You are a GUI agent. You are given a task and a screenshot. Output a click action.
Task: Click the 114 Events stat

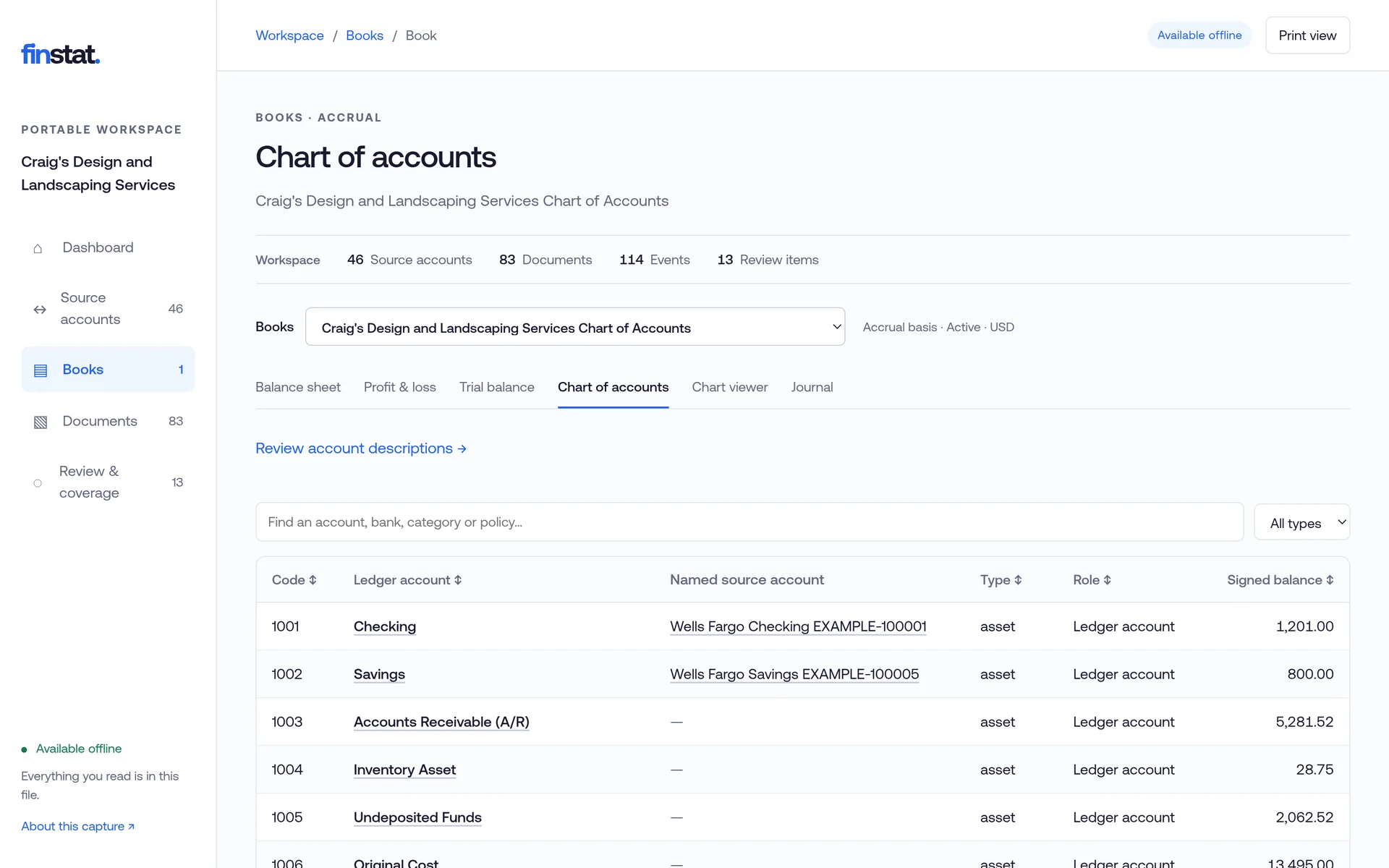[x=655, y=260]
